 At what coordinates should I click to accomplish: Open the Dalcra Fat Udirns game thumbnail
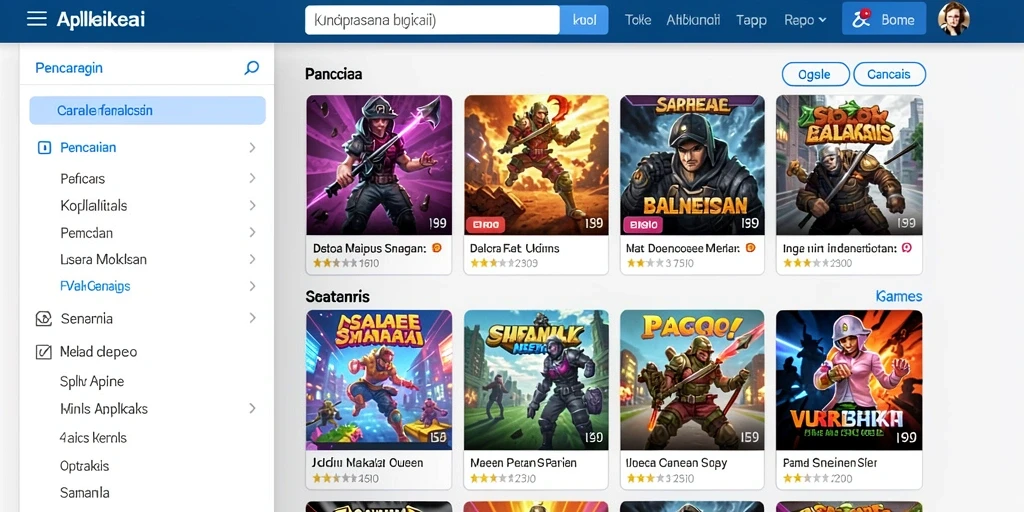[536, 165]
